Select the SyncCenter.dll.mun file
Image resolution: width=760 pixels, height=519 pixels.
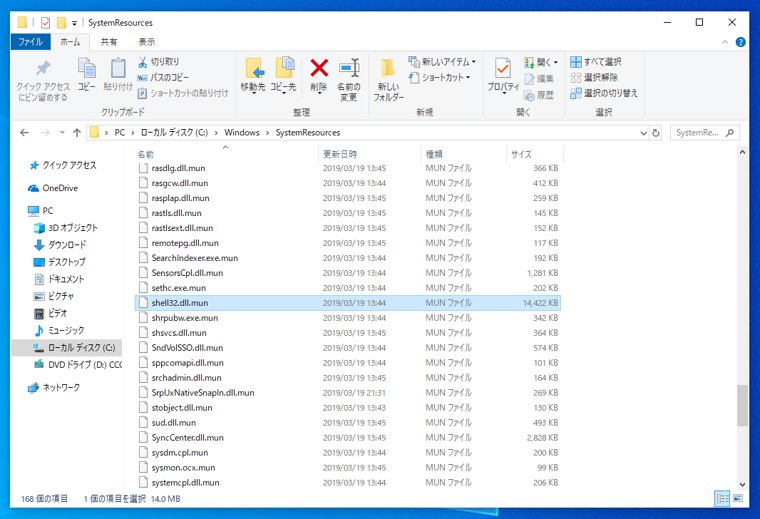click(348, 438)
